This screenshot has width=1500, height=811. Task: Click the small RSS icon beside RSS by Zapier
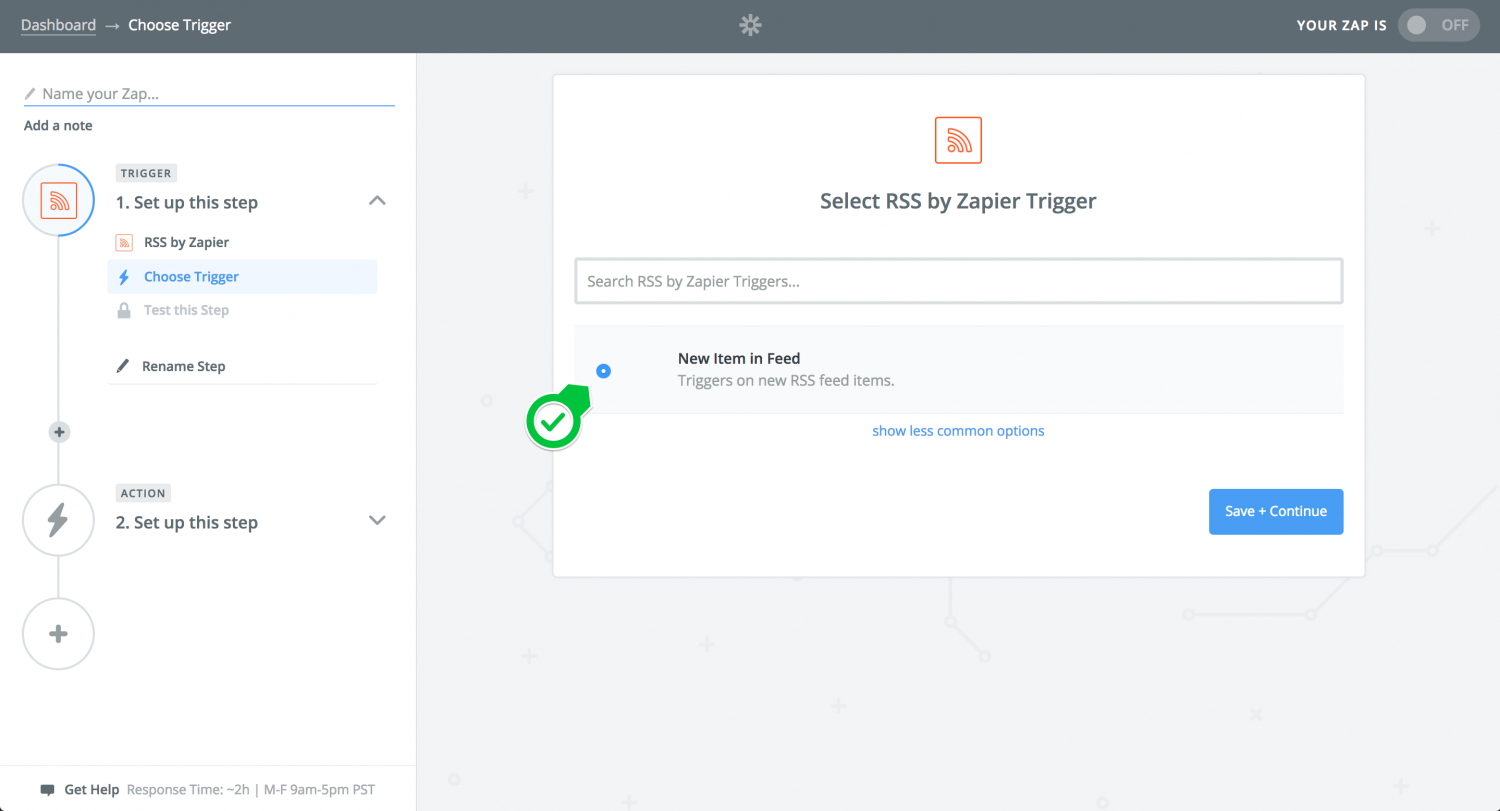pyautogui.click(x=124, y=242)
